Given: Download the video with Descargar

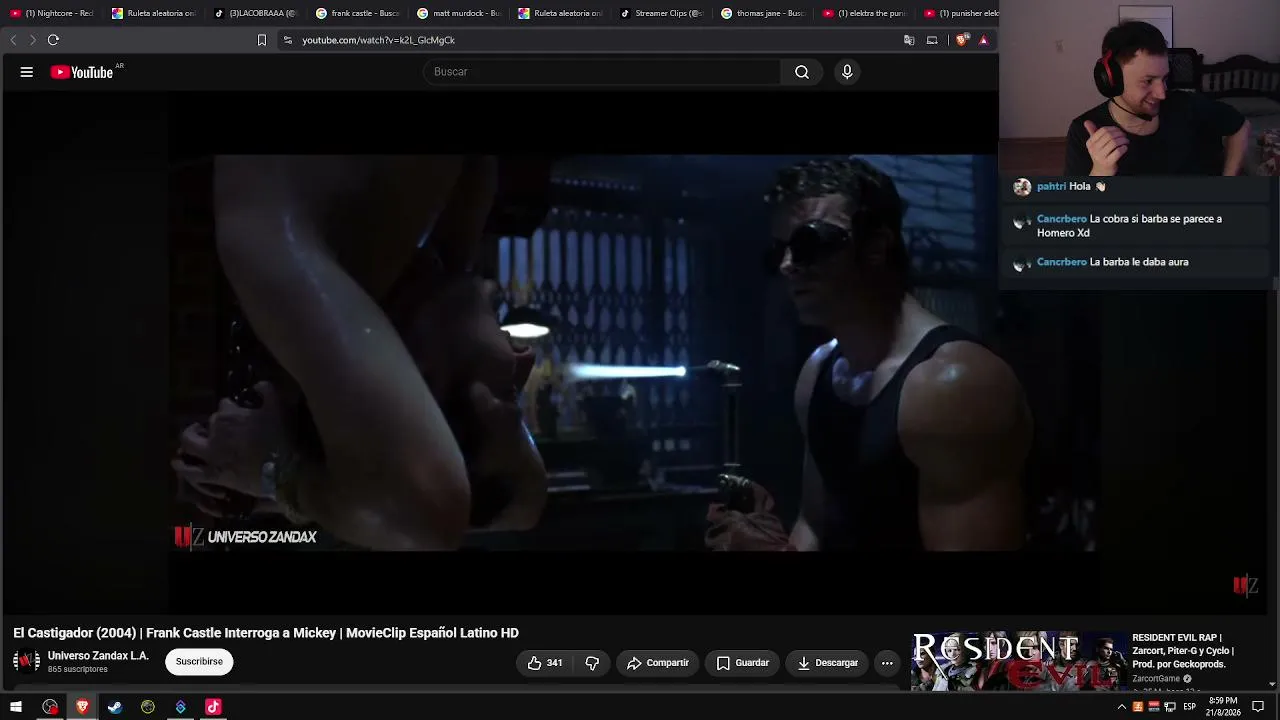Looking at the screenshot, I should [828, 663].
